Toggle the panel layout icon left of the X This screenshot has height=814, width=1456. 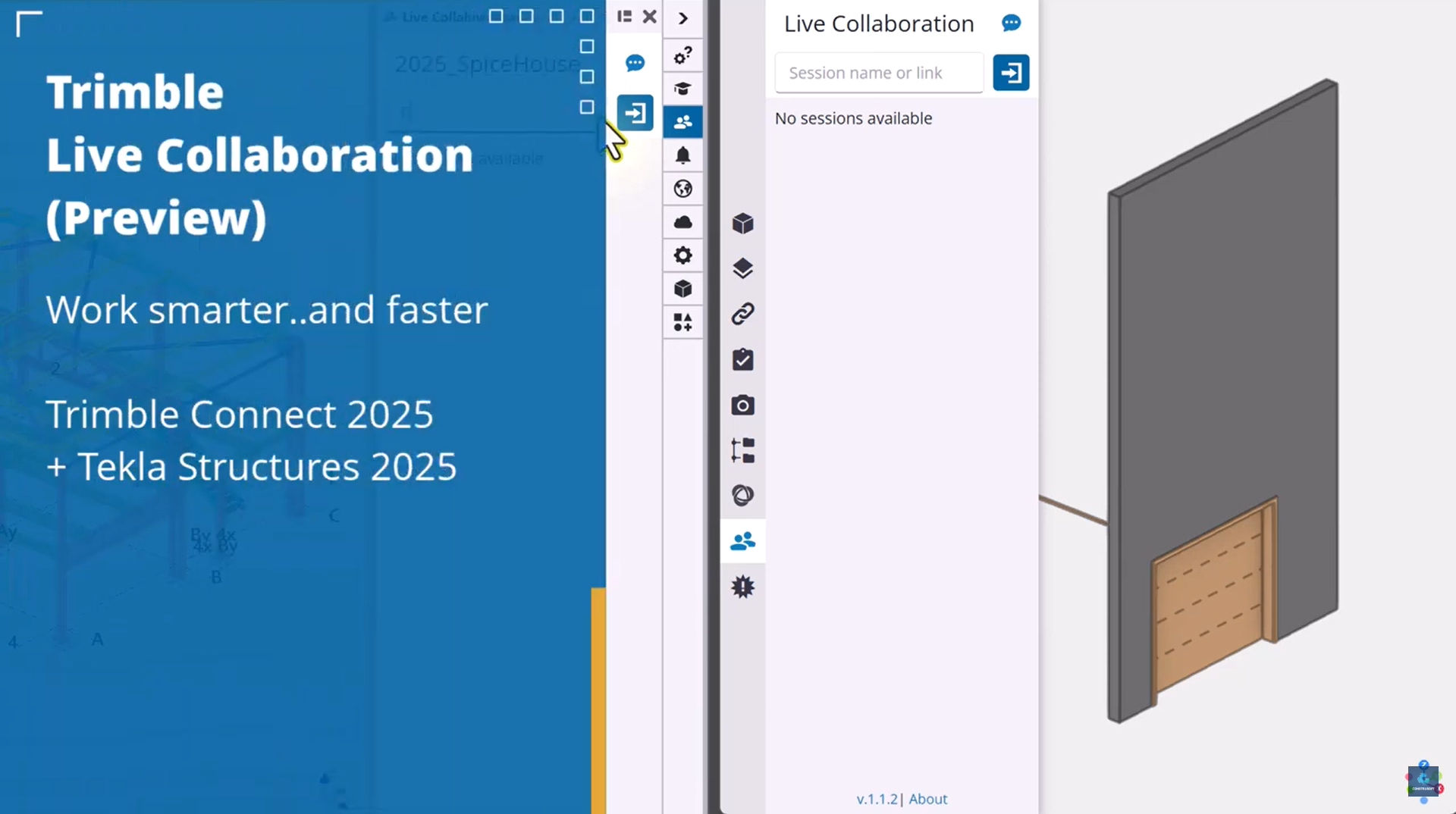pyautogui.click(x=624, y=17)
